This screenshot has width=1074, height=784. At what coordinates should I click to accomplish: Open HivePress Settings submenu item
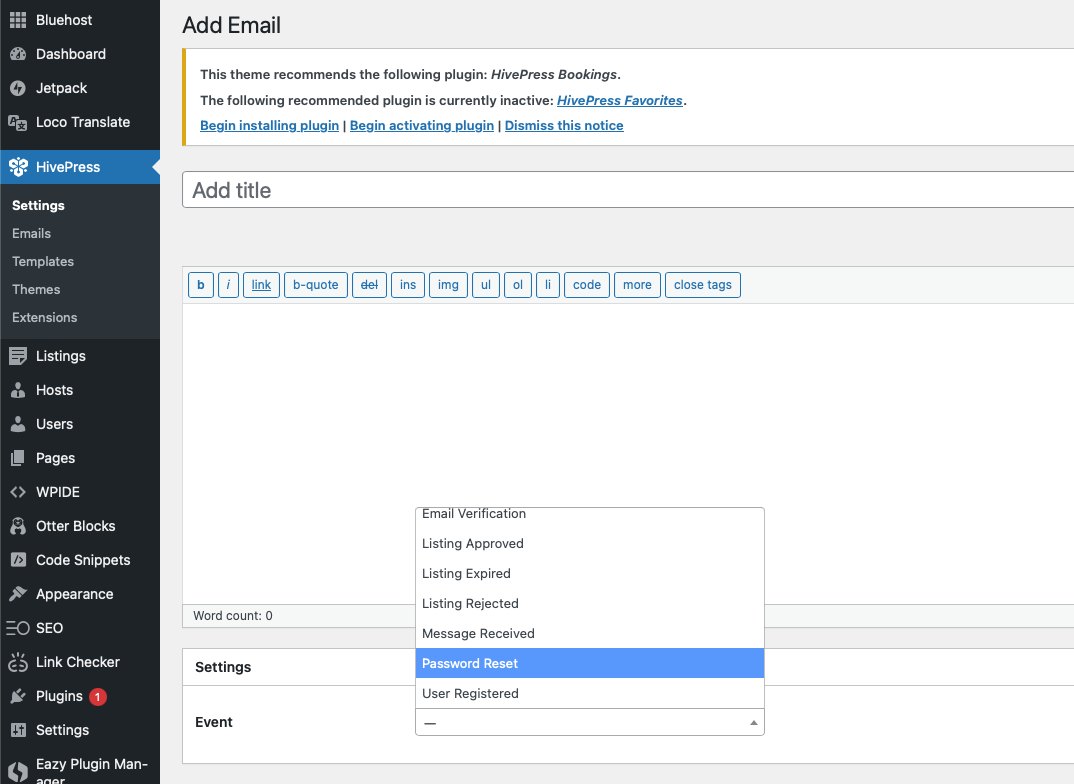(x=38, y=205)
